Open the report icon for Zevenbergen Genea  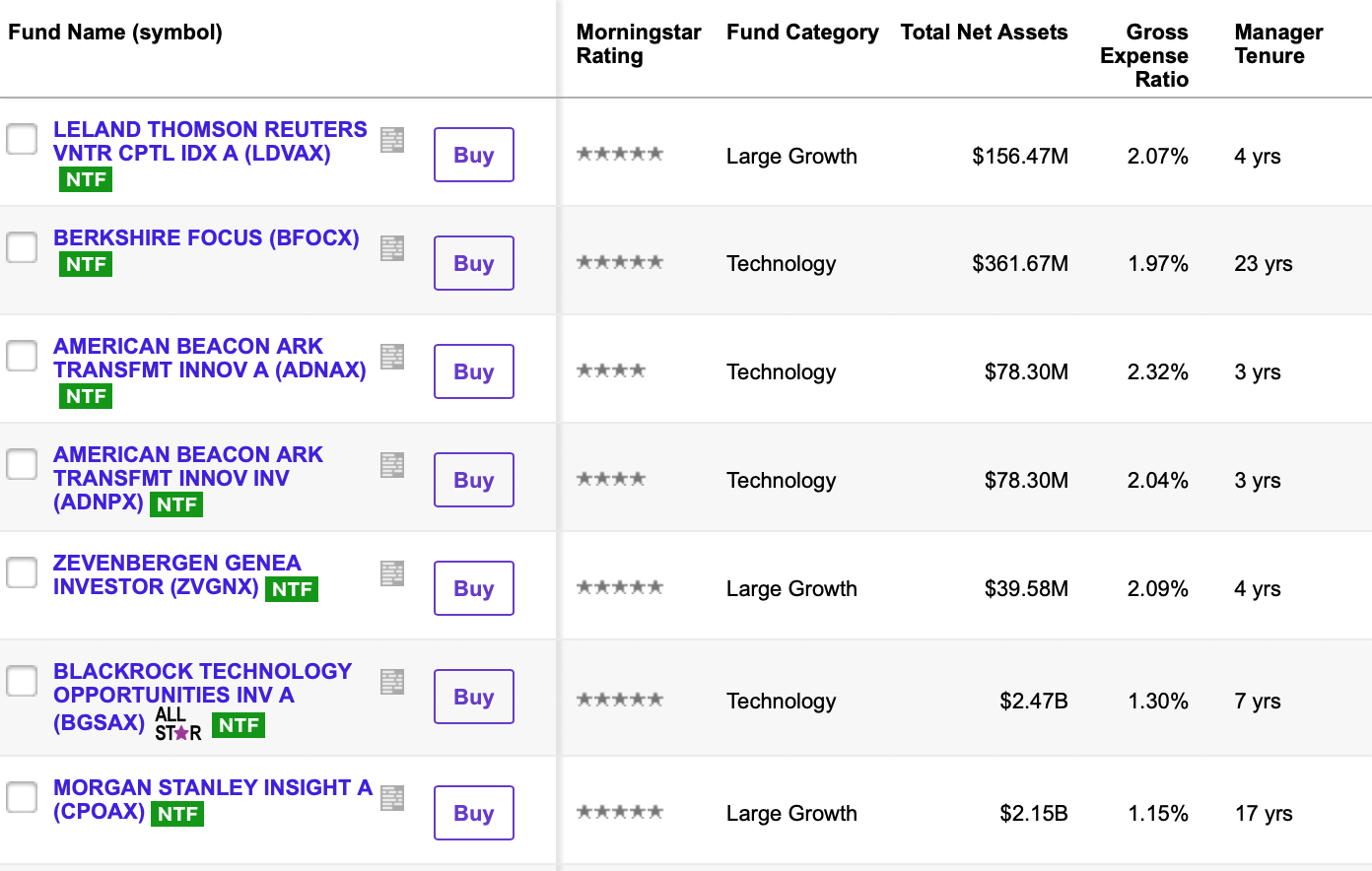[392, 573]
